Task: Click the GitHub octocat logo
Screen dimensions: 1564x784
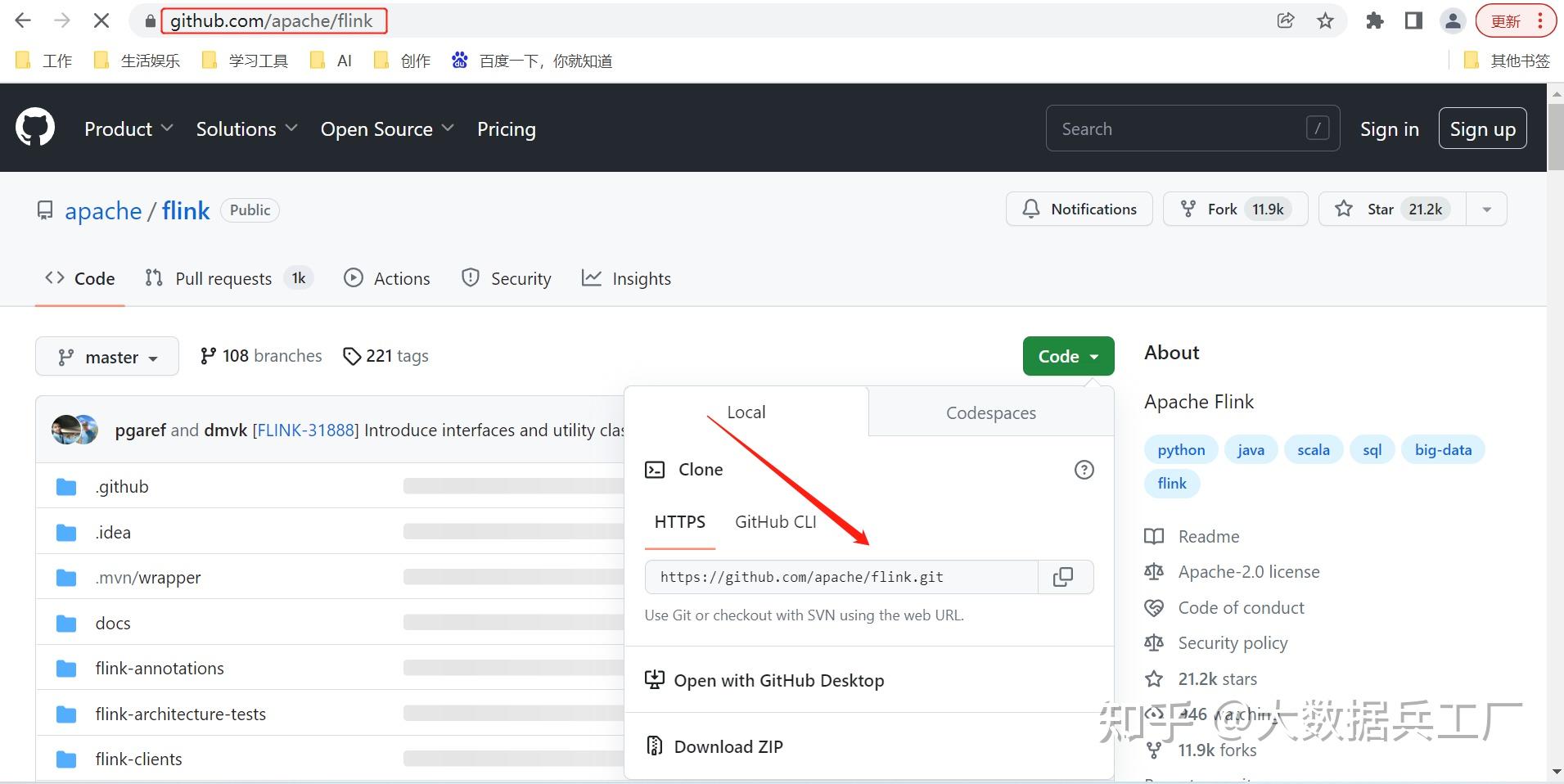Action: point(34,127)
